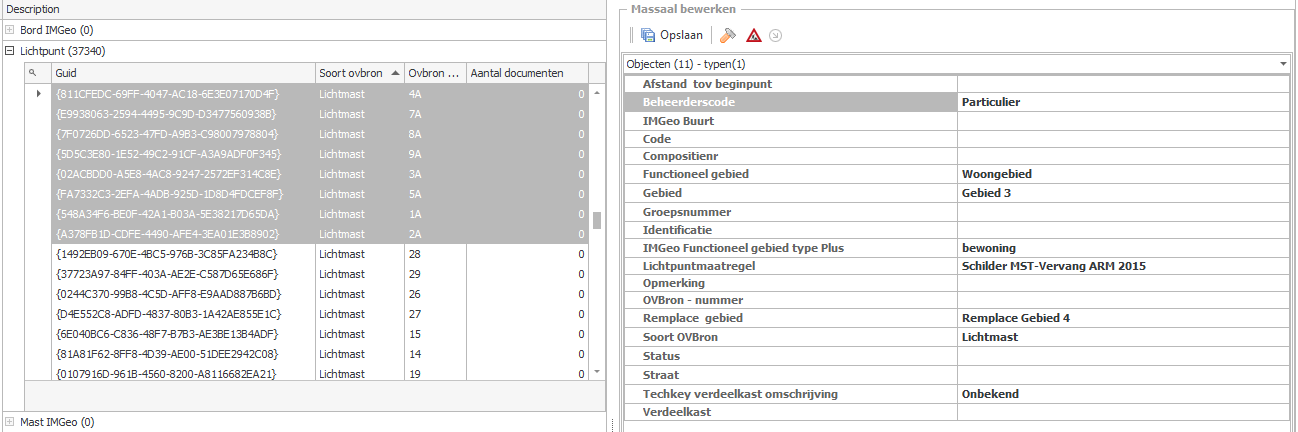Viewport: 1298px width, 432px height.
Task: Click the hammer tool icon
Action: pyautogui.click(x=728, y=35)
